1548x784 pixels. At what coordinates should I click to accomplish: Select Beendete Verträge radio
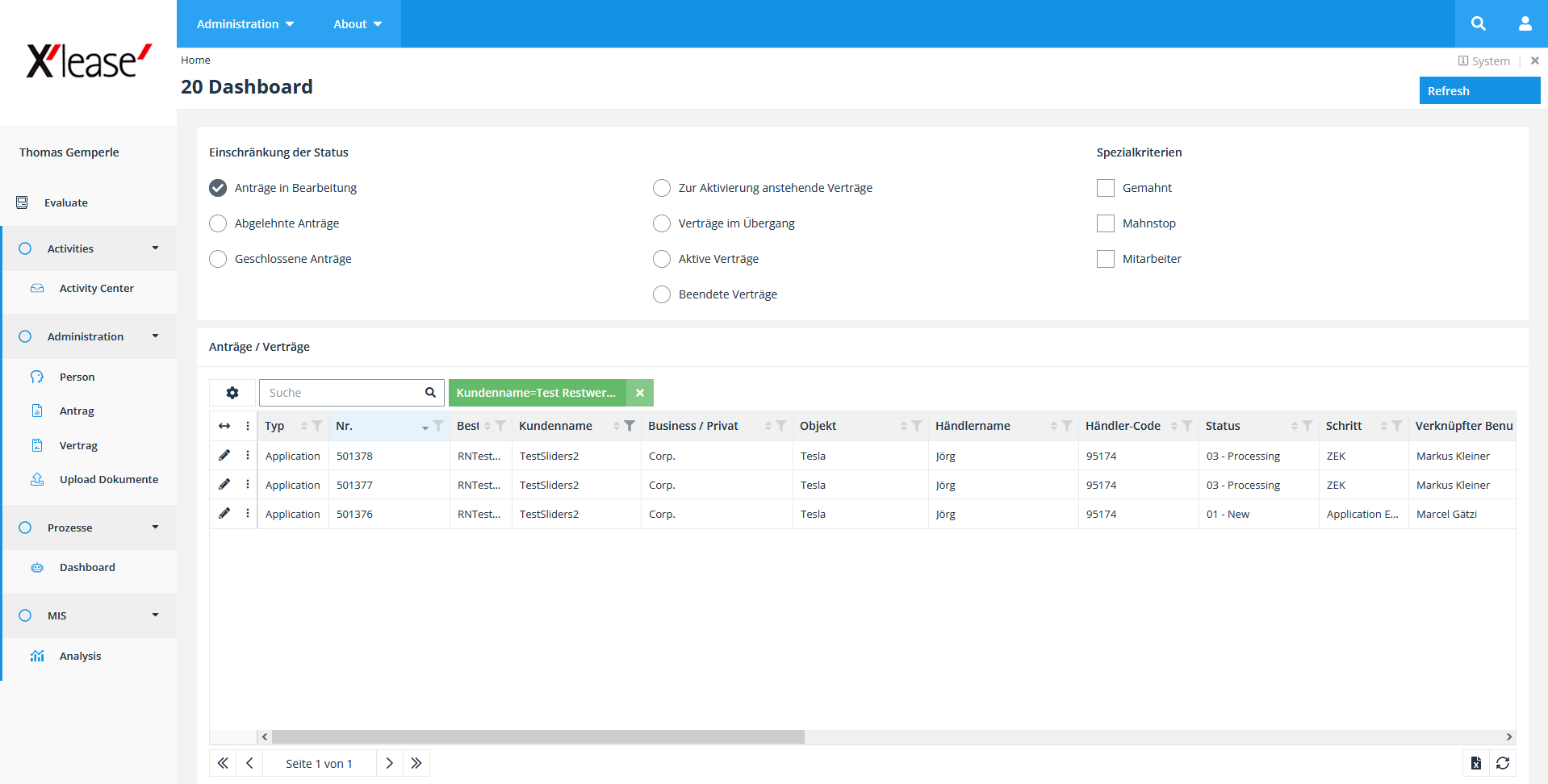point(662,294)
